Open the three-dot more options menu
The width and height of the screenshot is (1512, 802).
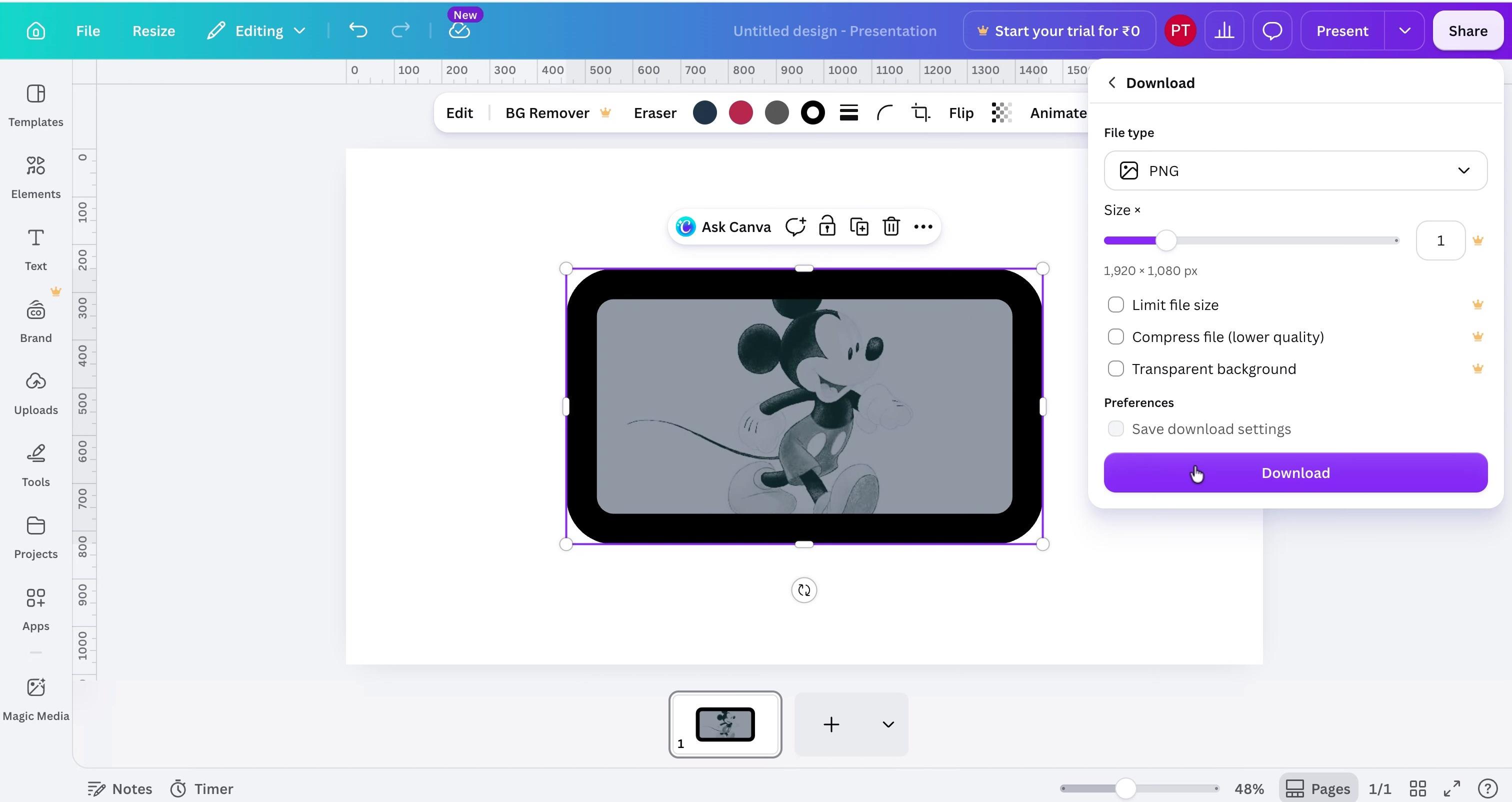[923, 226]
